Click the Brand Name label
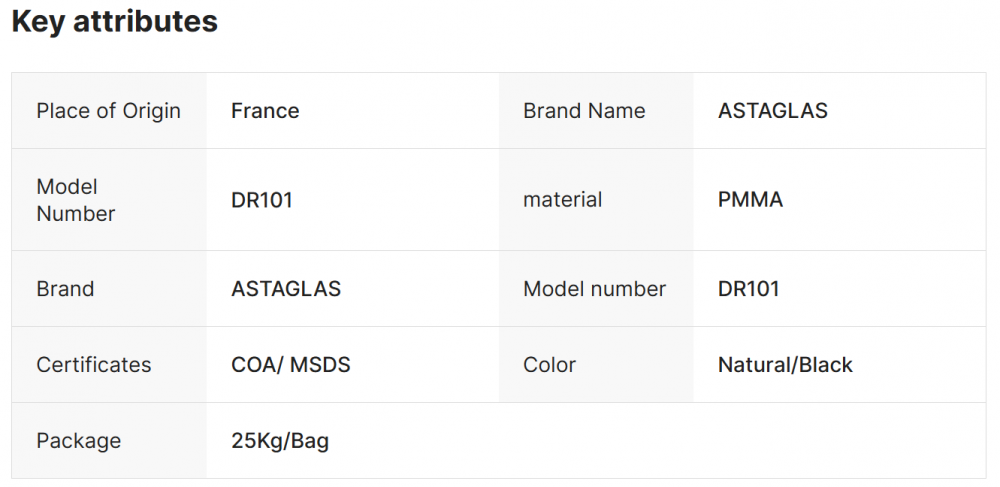The width and height of the screenshot is (1000, 487). click(584, 111)
